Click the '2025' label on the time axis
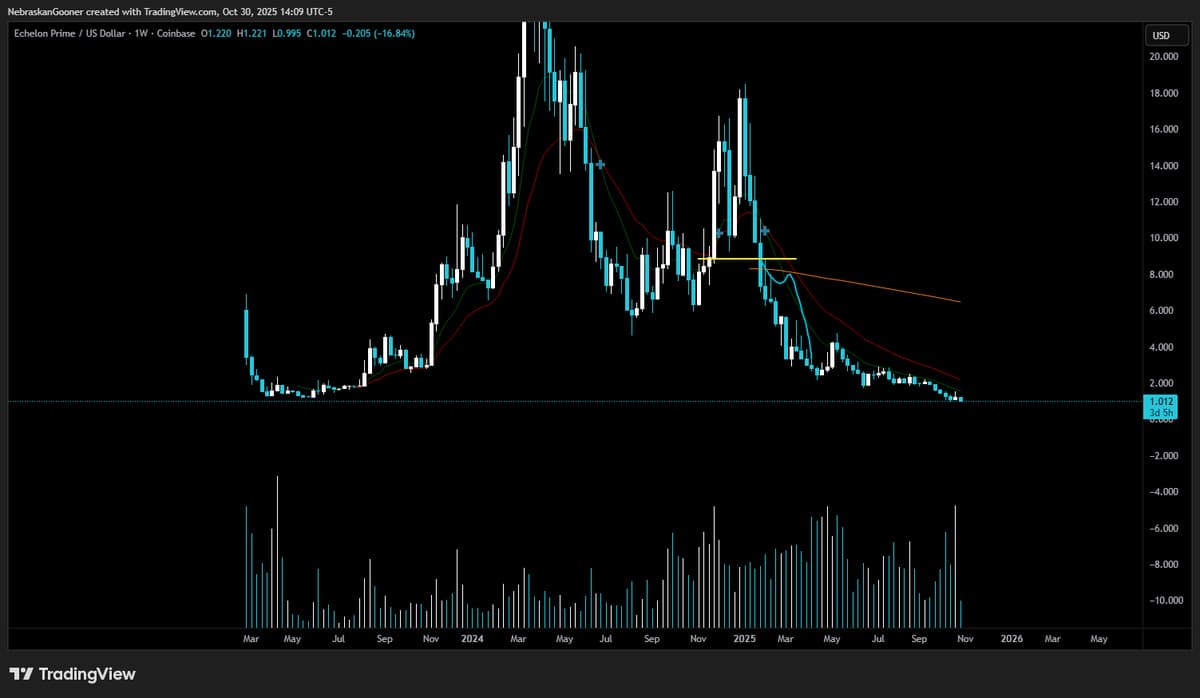Image resolution: width=1200 pixels, height=698 pixels. tap(745, 638)
